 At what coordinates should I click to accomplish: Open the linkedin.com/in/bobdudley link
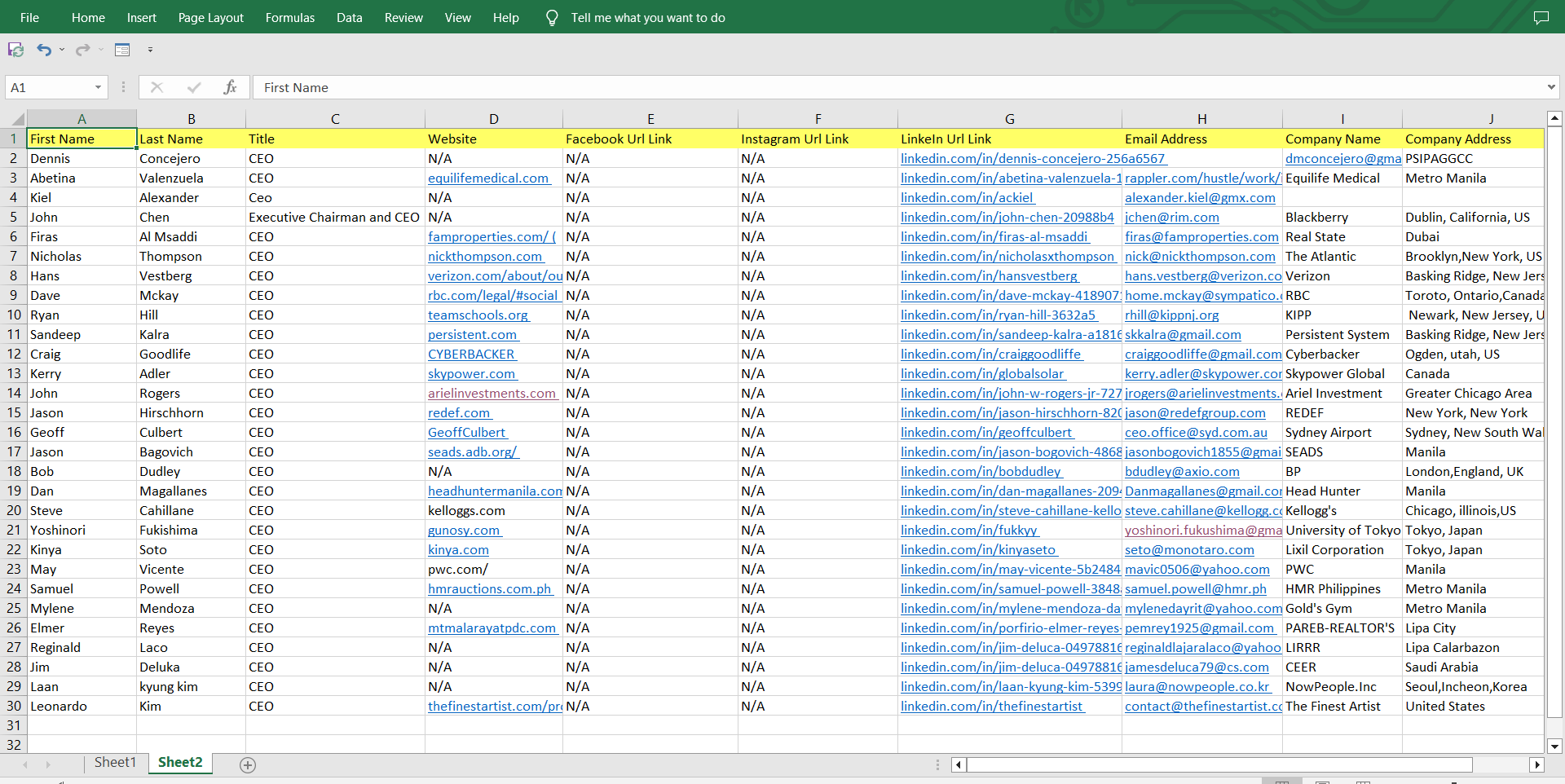981,471
